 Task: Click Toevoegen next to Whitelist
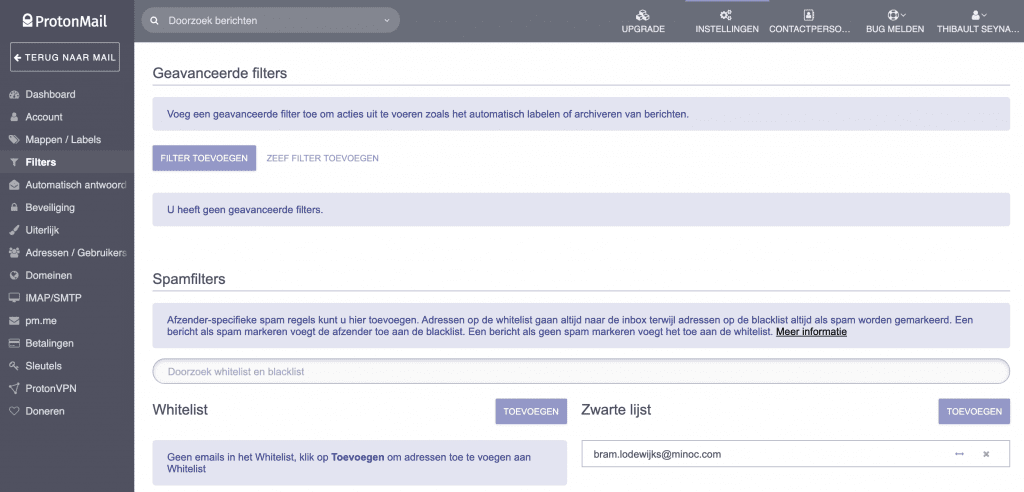[531, 412]
